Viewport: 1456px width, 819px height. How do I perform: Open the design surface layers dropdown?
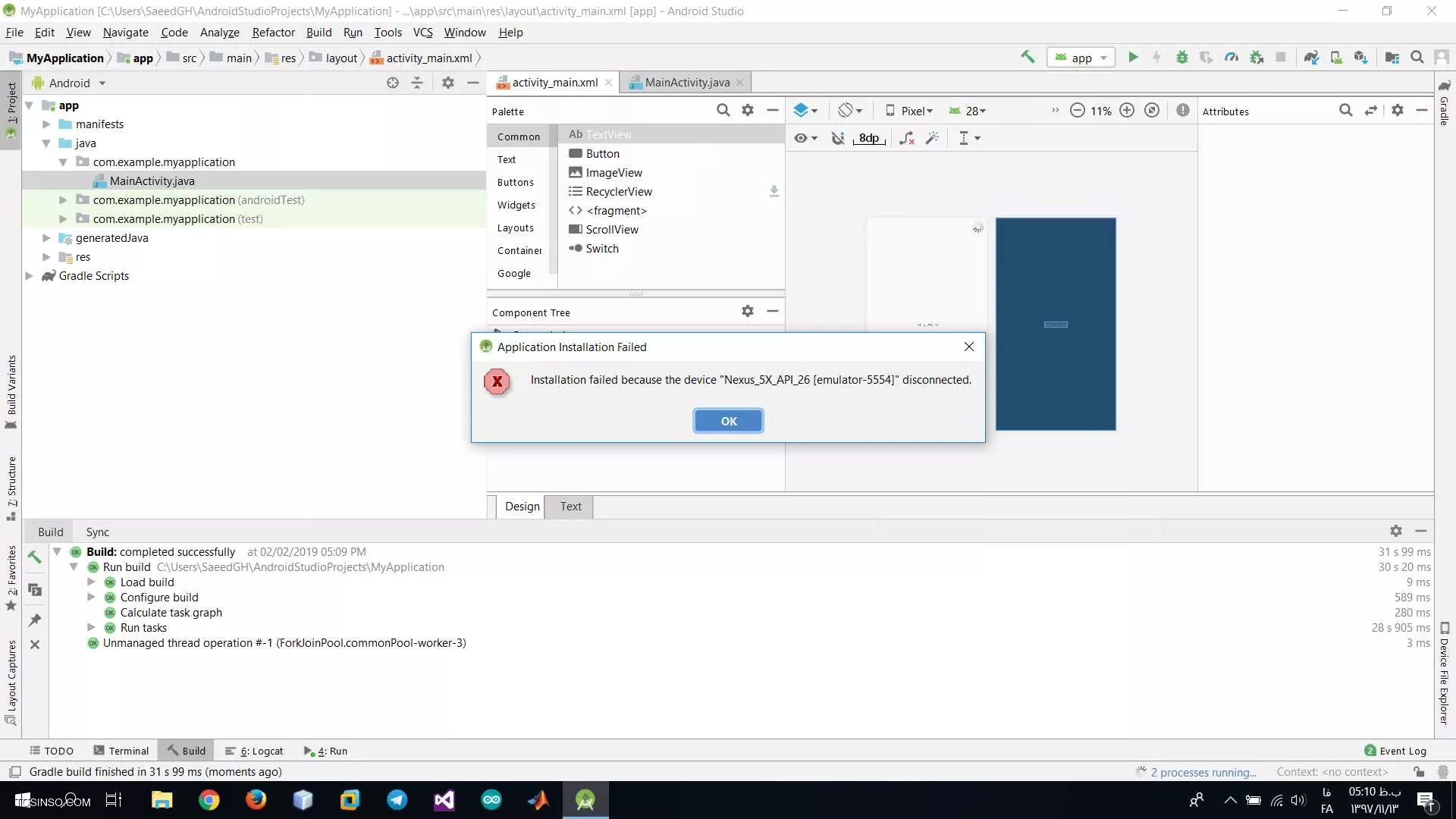point(805,111)
